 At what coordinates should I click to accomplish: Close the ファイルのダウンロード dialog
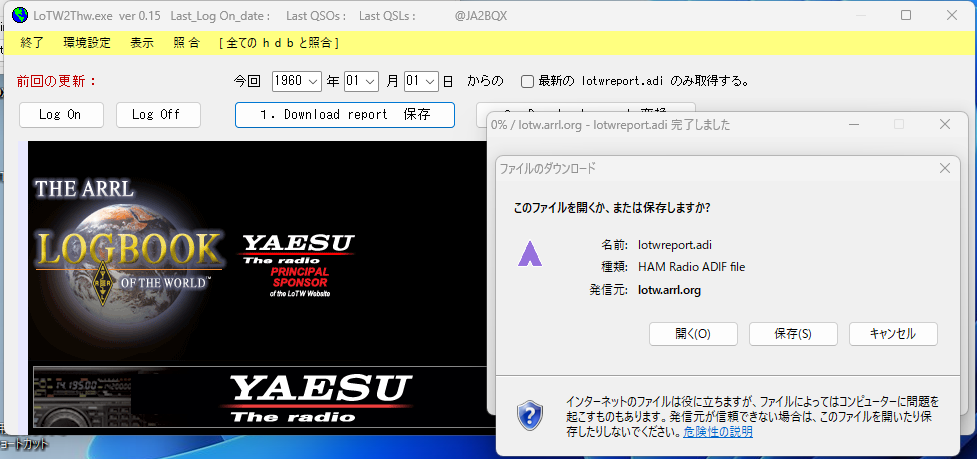coord(945,168)
